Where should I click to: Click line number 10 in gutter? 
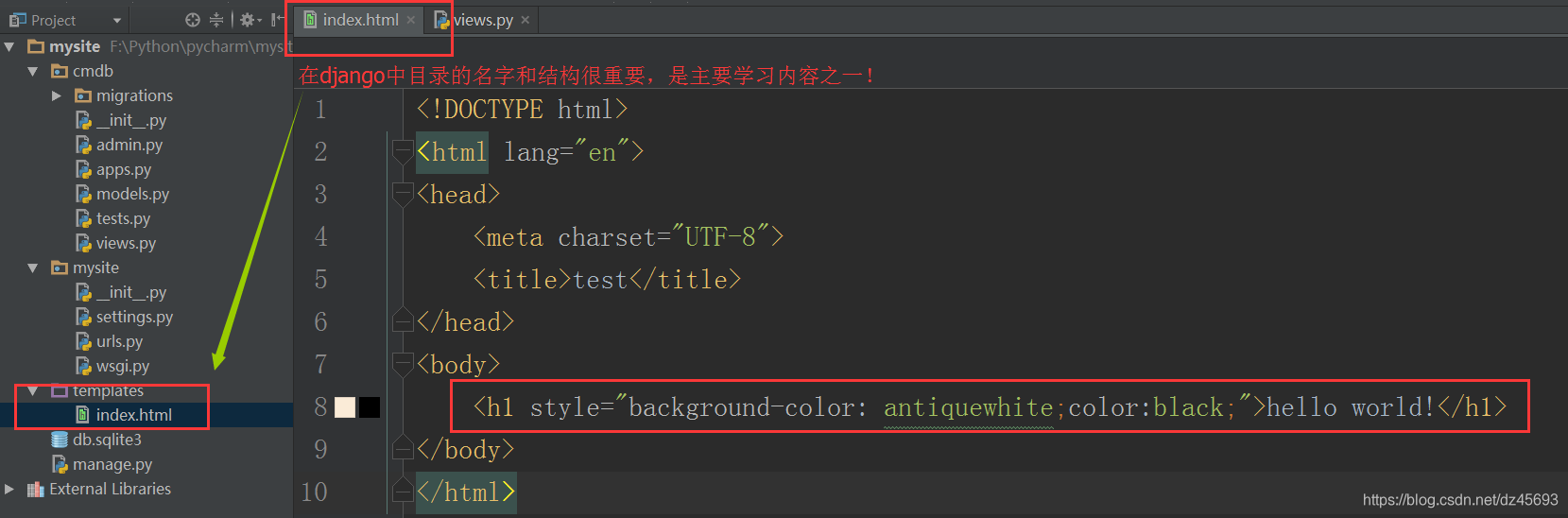click(x=314, y=492)
